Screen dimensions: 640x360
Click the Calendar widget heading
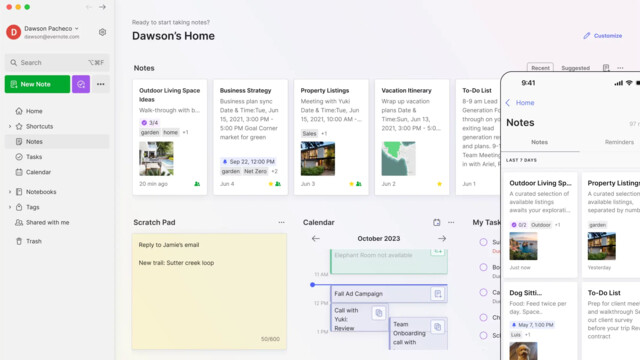click(318, 222)
